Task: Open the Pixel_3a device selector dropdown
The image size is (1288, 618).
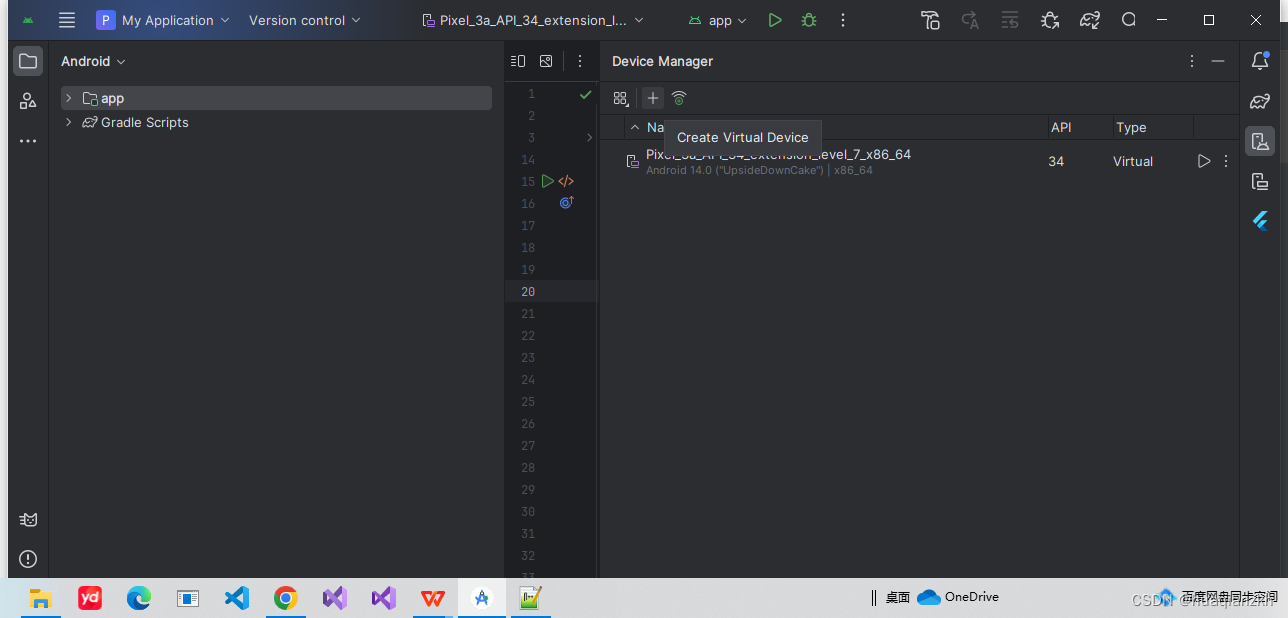Action: click(x=533, y=20)
